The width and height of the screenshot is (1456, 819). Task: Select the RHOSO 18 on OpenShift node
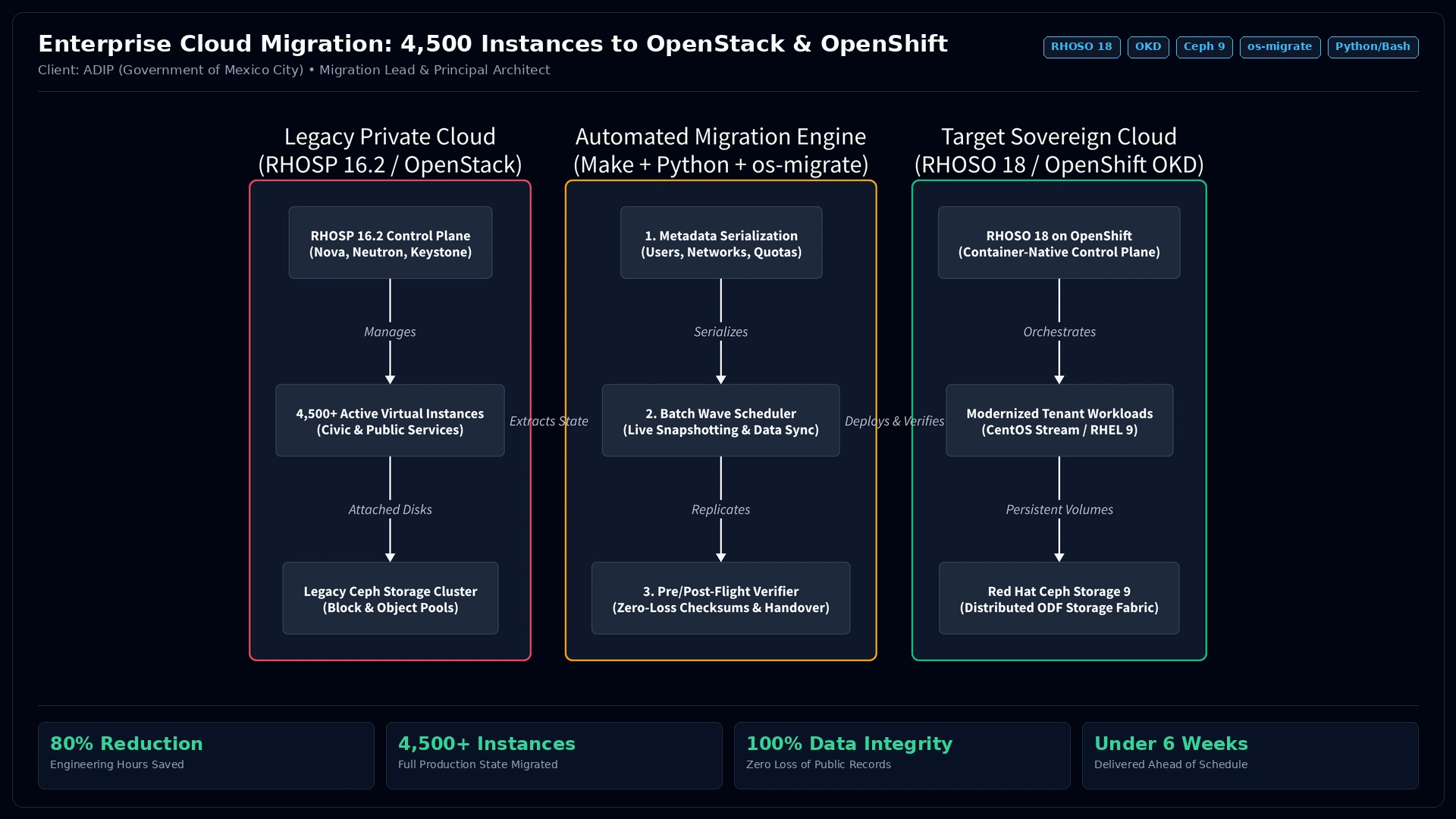tap(1059, 243)
